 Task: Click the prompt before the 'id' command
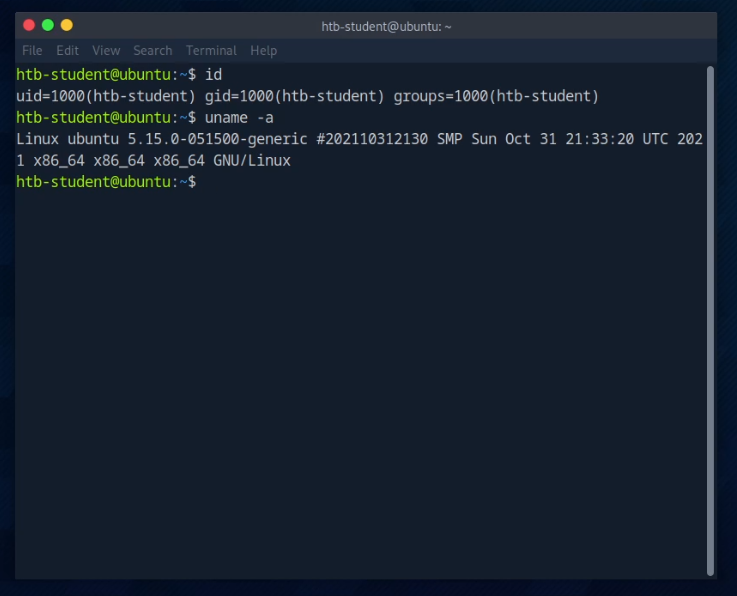[106, 75]
